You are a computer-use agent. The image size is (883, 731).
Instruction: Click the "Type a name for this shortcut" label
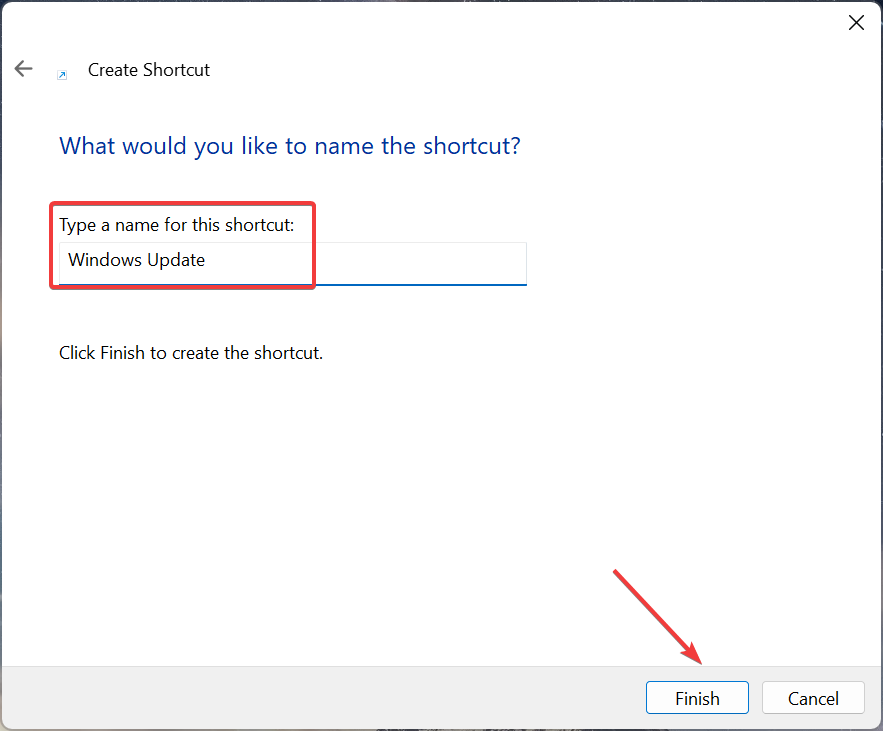(x=177, y=224)
